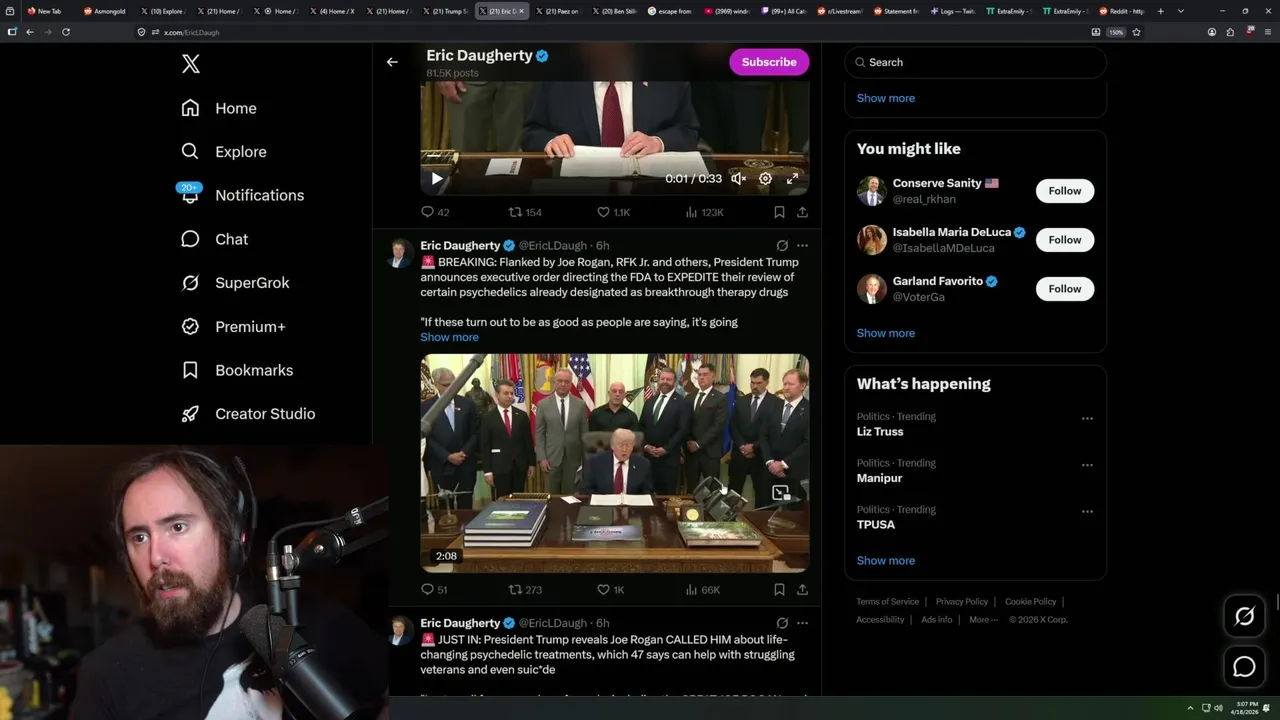Open Terms of Service link
This screenshot has width=1280, height=720.
(x=888, y=602)
